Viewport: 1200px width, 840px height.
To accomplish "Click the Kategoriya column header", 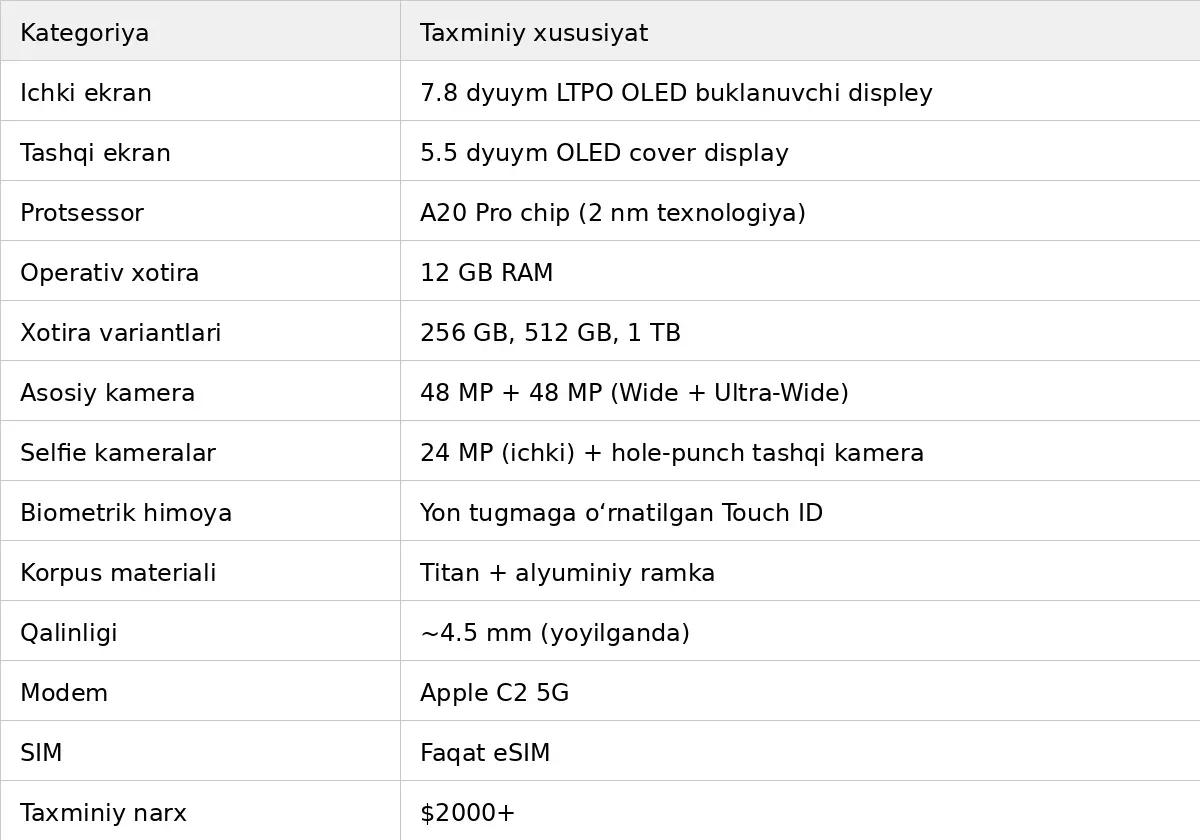I will tap(85, 33).
